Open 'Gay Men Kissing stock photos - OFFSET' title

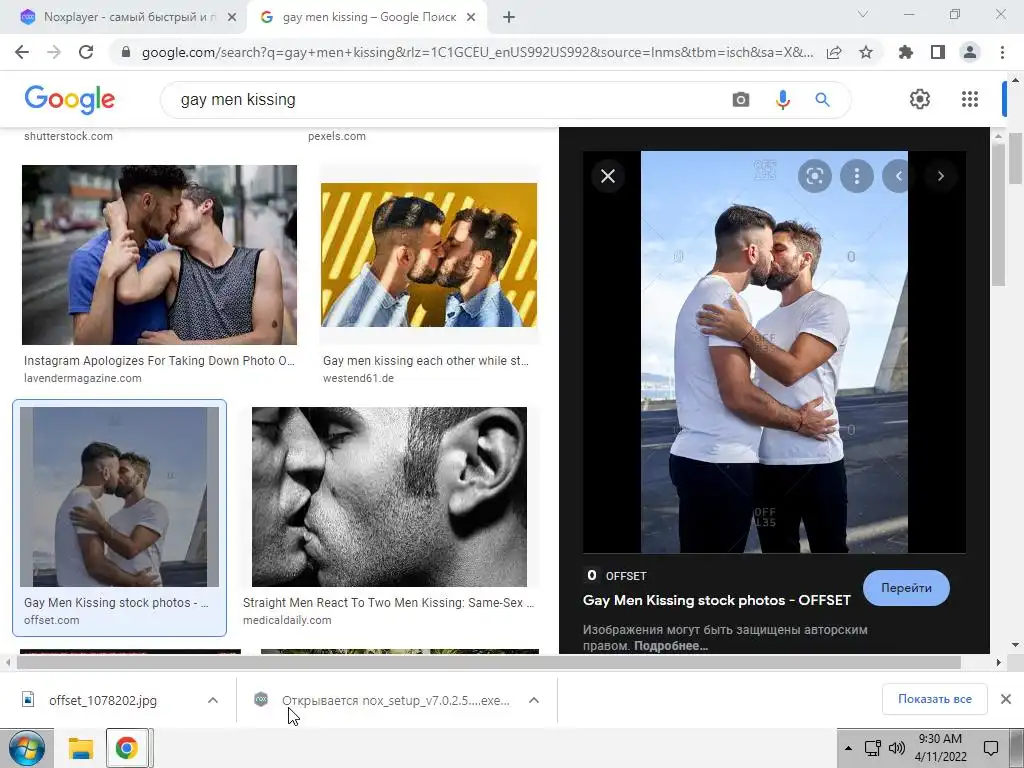pos(716,600)
